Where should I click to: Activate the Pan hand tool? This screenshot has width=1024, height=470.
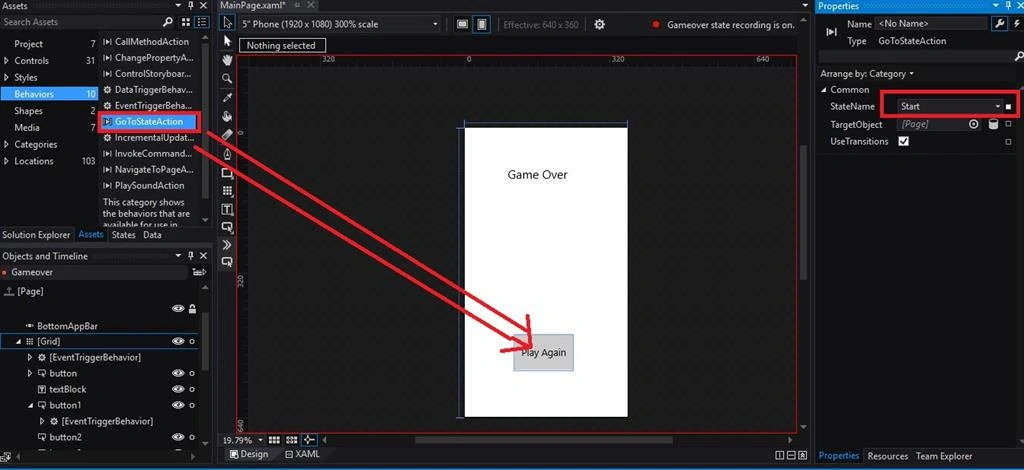(227, 60)
